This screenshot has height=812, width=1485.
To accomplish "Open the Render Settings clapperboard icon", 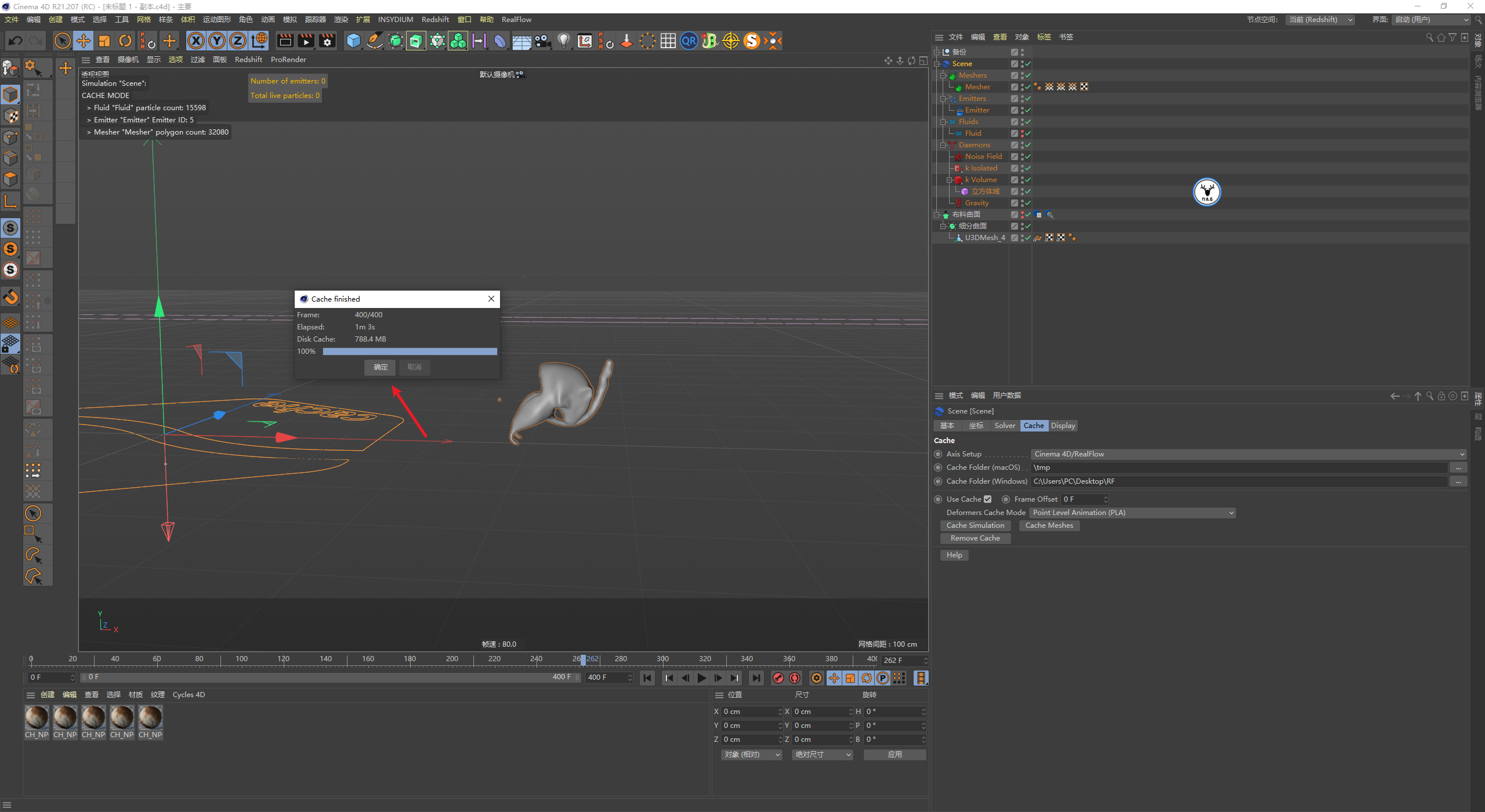I will click(327, 41).
